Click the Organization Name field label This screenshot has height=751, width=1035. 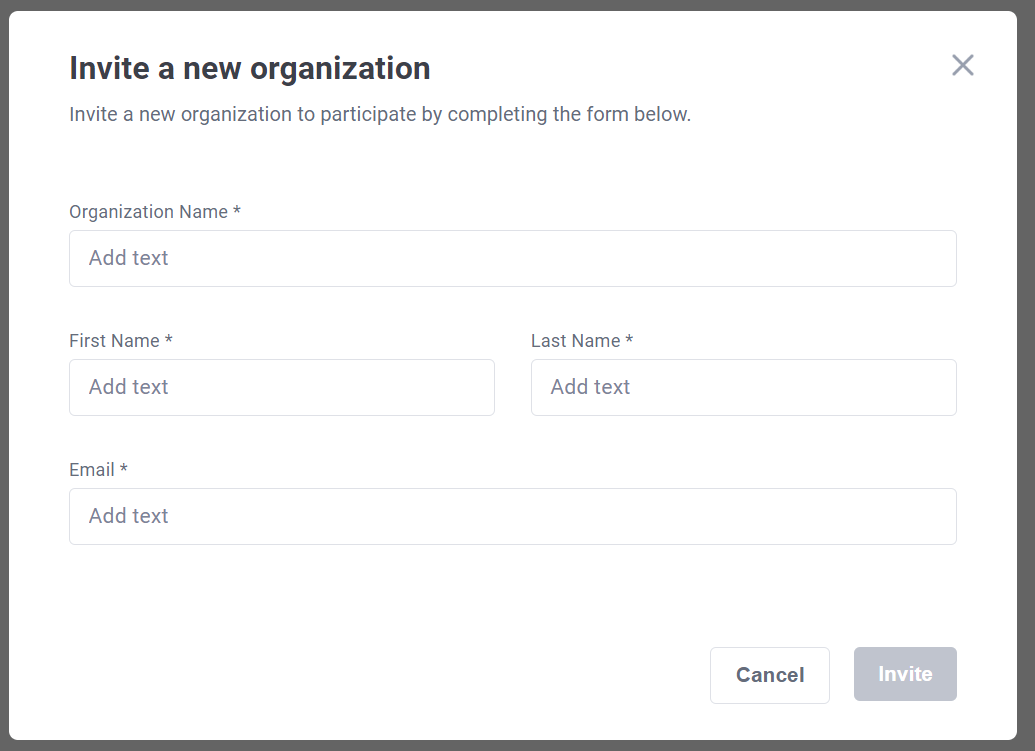148,212
